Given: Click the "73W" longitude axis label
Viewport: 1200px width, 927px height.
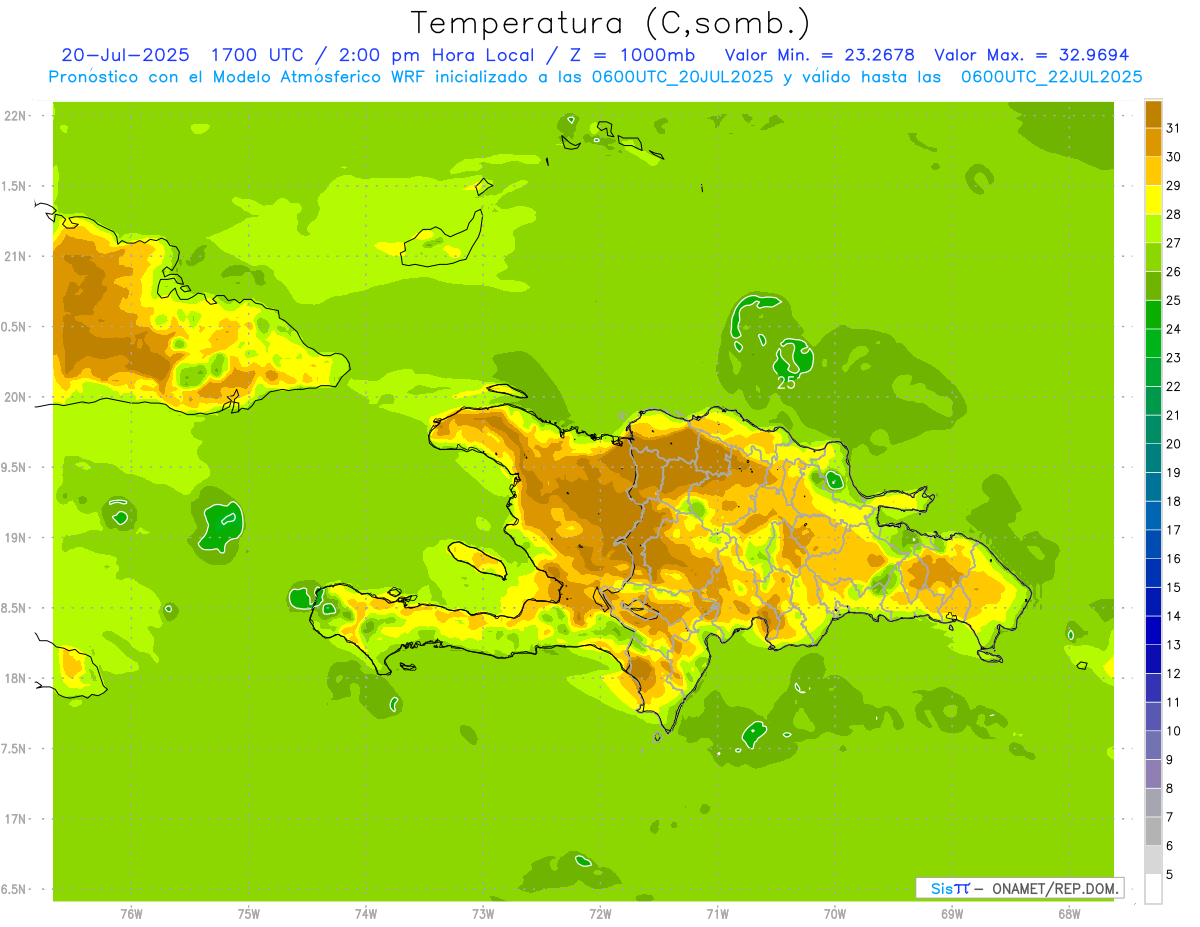Looking at the screenshot, I should pos(483,914).
